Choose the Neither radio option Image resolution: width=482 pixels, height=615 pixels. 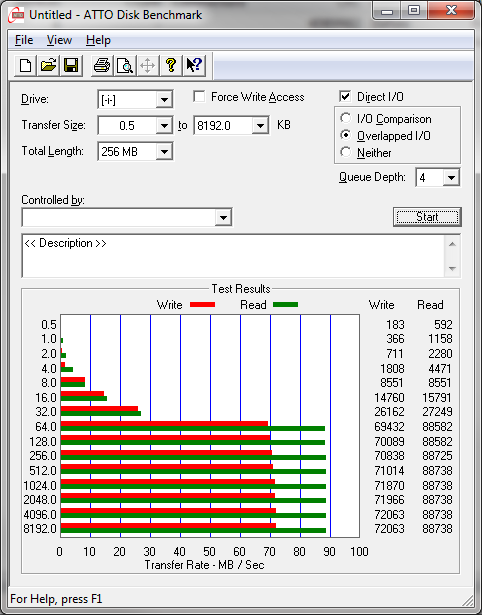pos(346,152)
